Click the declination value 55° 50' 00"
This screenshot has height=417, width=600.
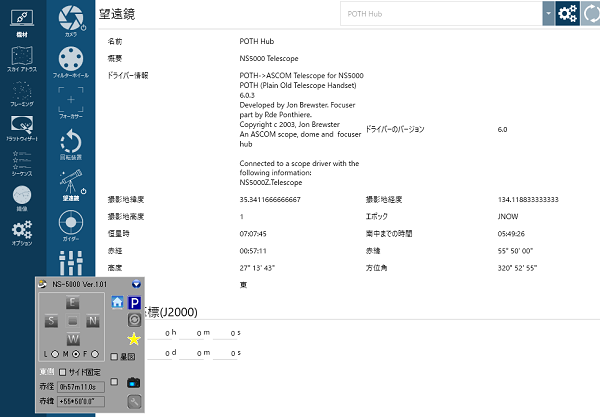[x=515, y=251]
